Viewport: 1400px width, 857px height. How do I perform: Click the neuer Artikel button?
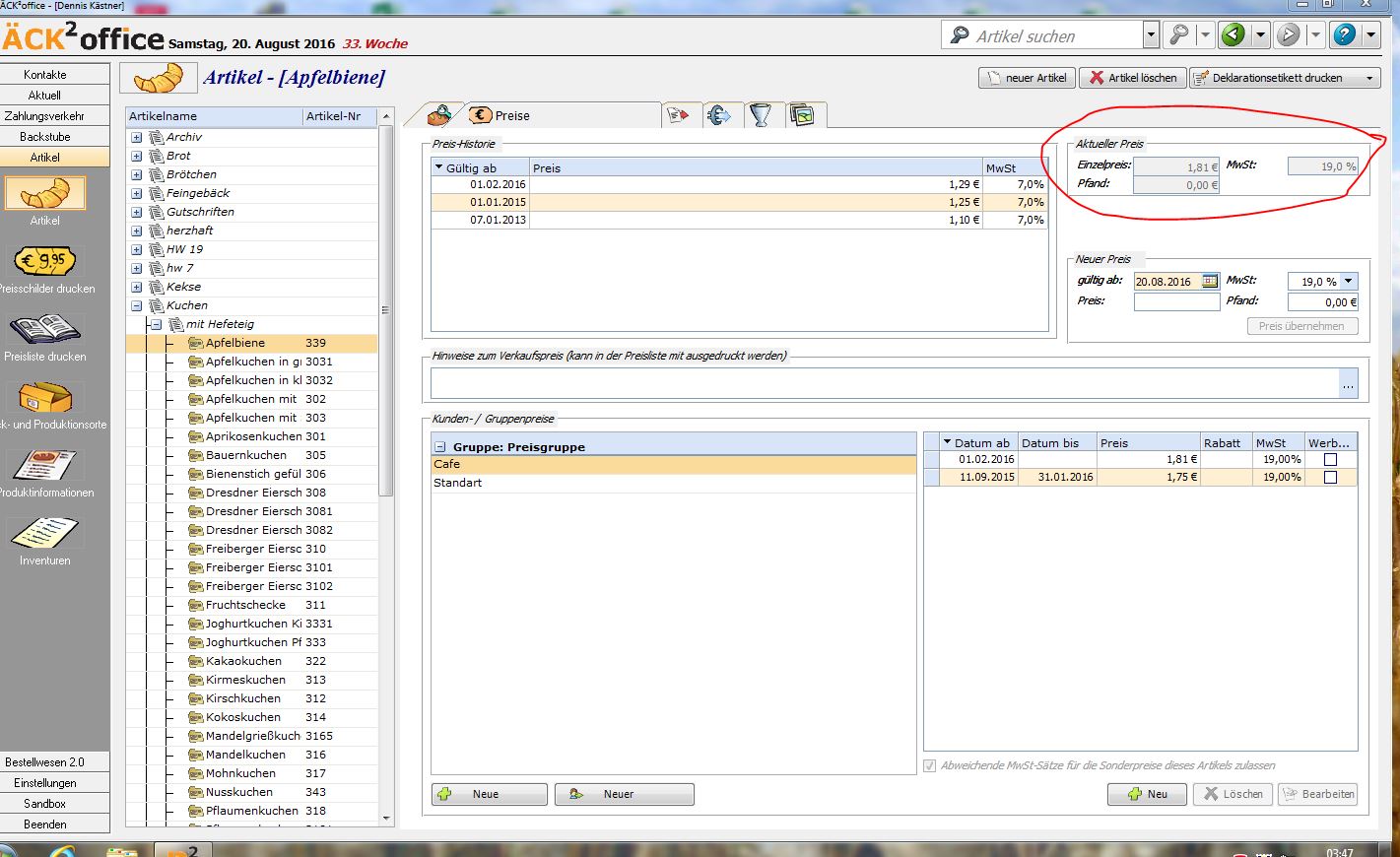pyautogui.click(x=1026, y=78)
